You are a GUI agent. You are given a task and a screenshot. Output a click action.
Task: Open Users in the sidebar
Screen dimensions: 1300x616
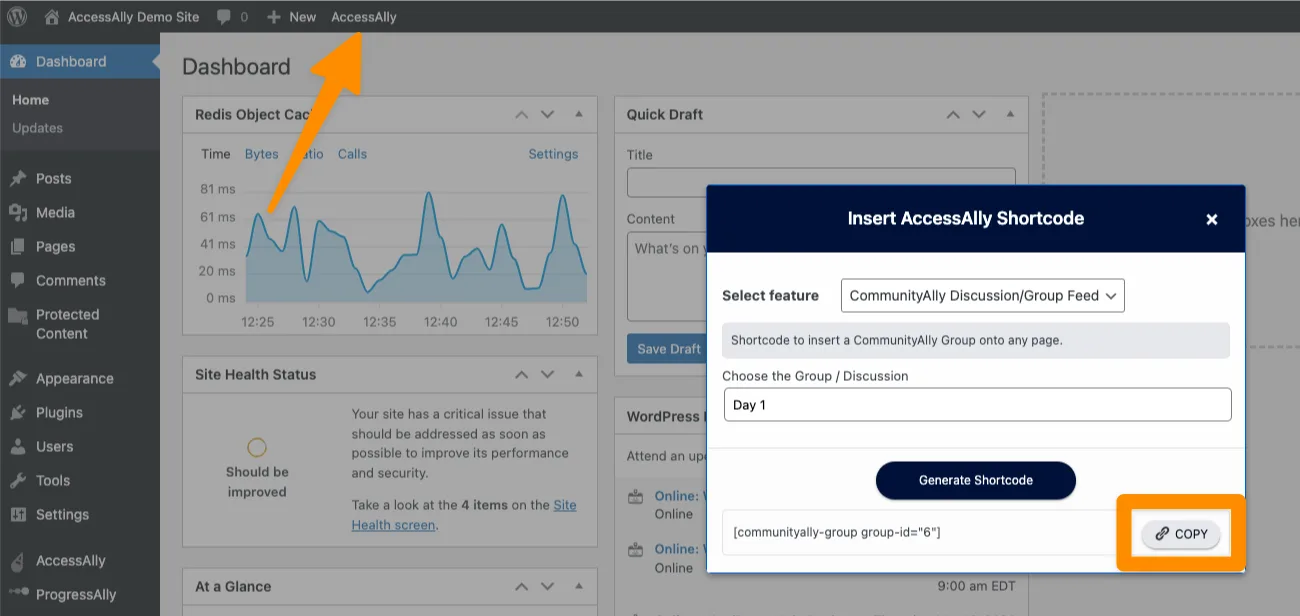(x=55, y=447)
